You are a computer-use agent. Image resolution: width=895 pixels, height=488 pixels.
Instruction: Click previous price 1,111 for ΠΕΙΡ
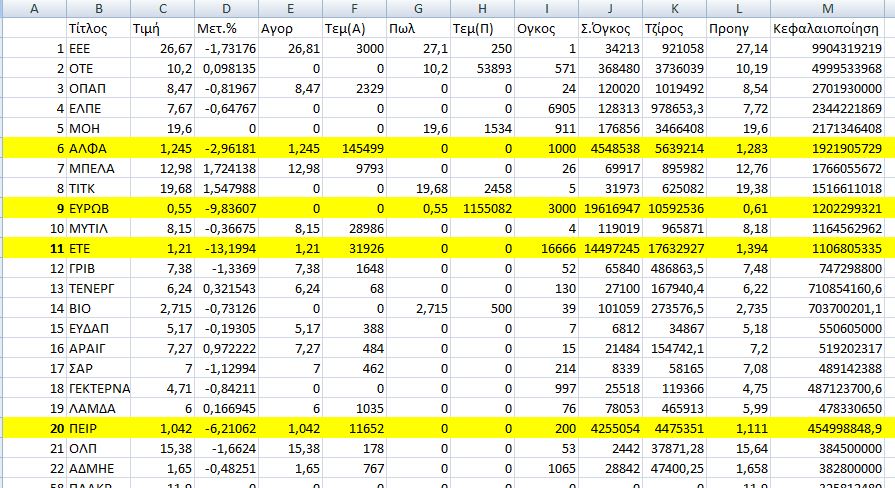pyautogui.click(x=739, y=428)
